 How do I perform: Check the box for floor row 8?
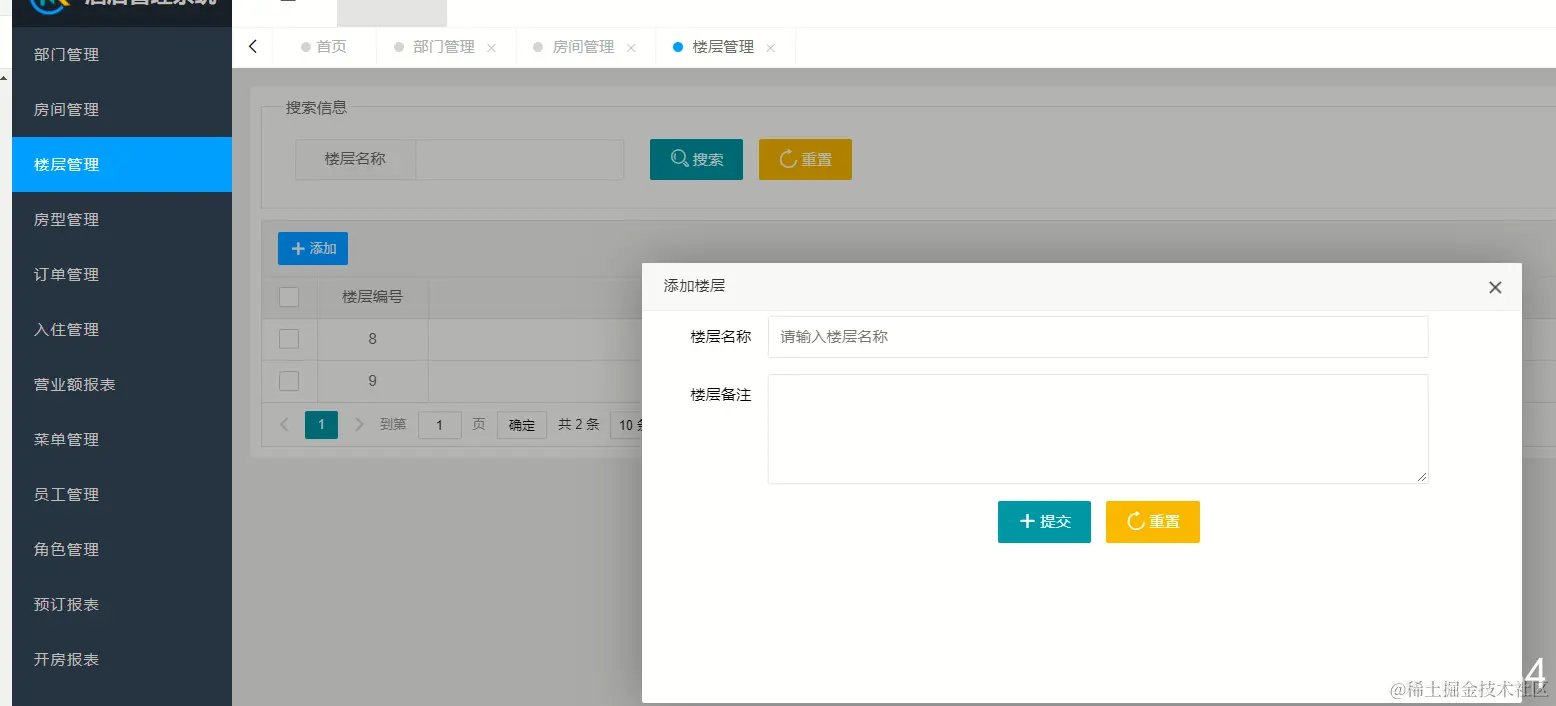tap(289, 339)
